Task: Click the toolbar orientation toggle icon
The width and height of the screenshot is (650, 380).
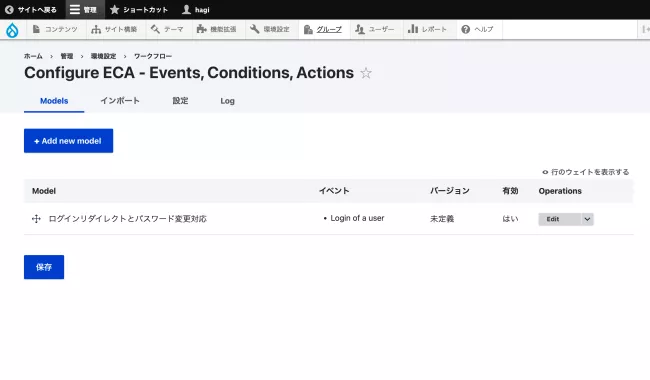Action: [x=645, y=29]
